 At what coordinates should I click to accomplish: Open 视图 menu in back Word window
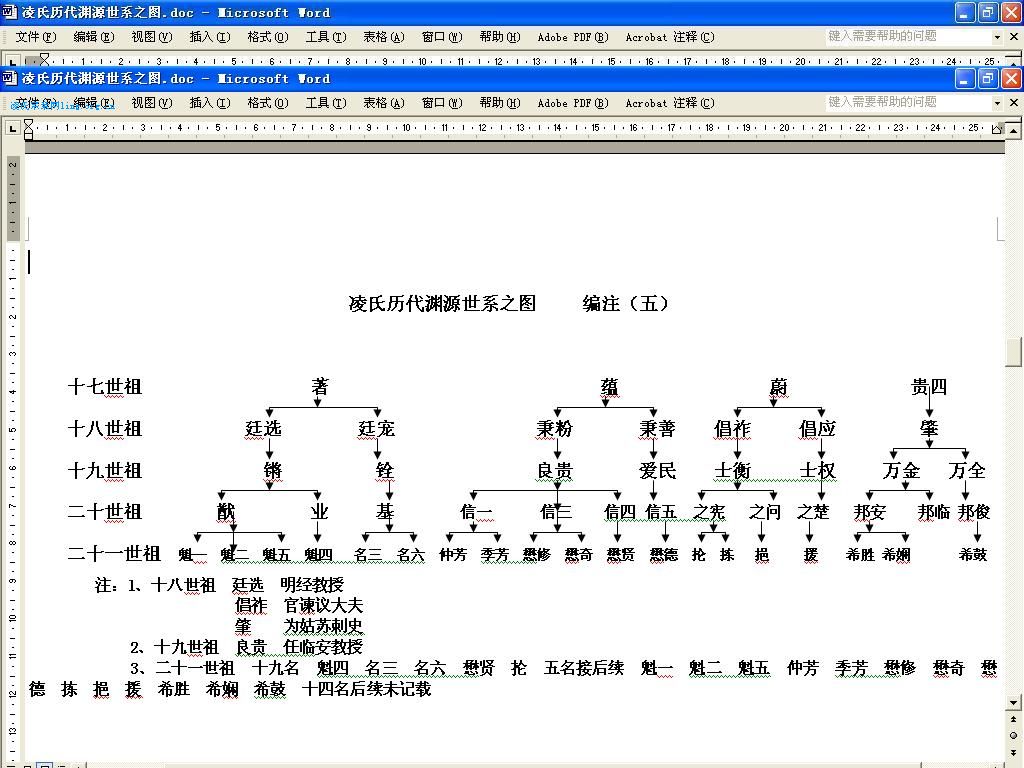[152, 37]
